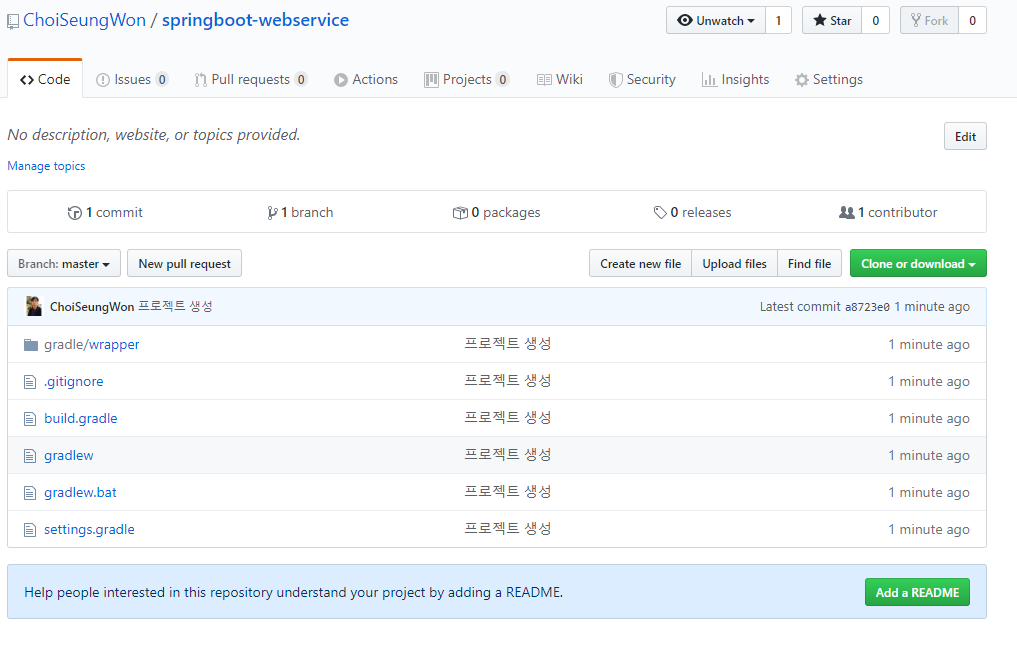Click the commit message in build.gradle row
This screenshot has height=662, width=1017.
(x=508, y=418)
